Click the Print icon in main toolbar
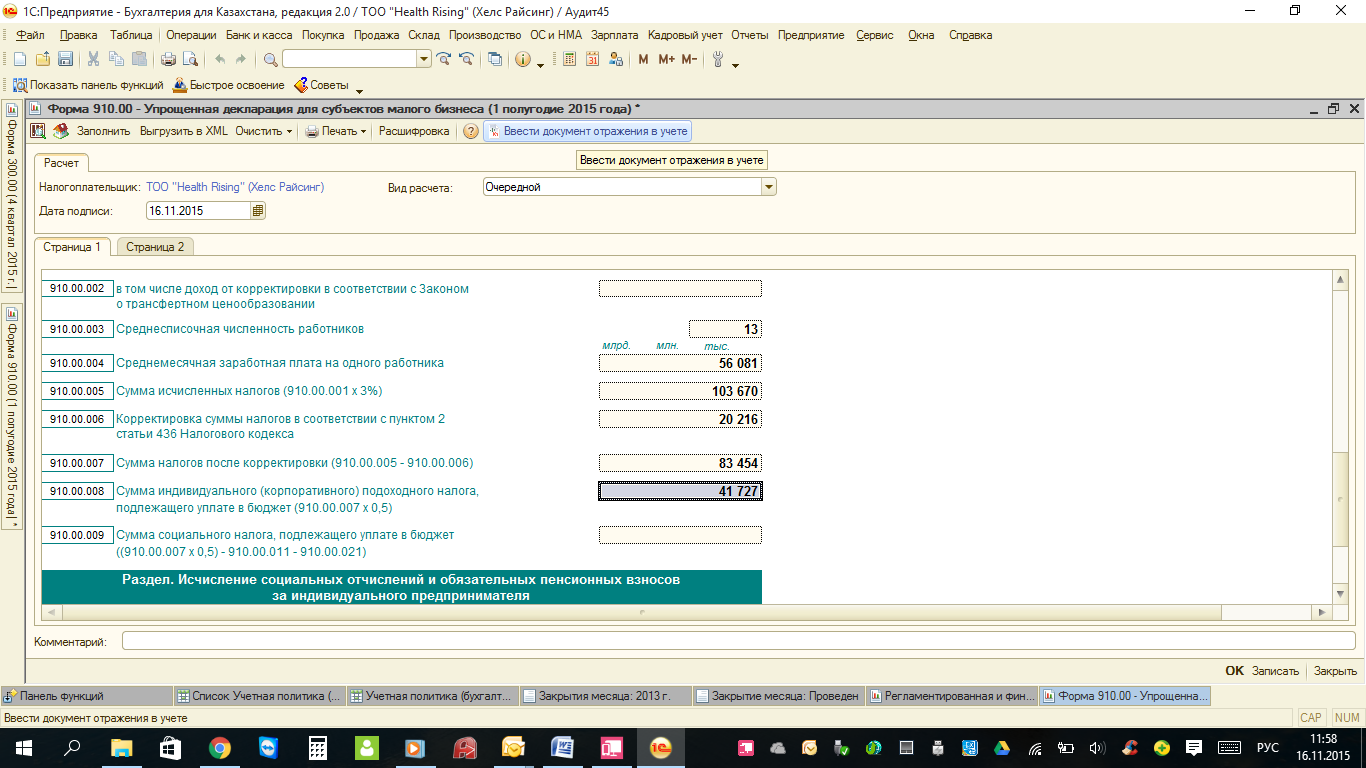This screenshot has width=1366, height=768. click(x=168, y=59)
